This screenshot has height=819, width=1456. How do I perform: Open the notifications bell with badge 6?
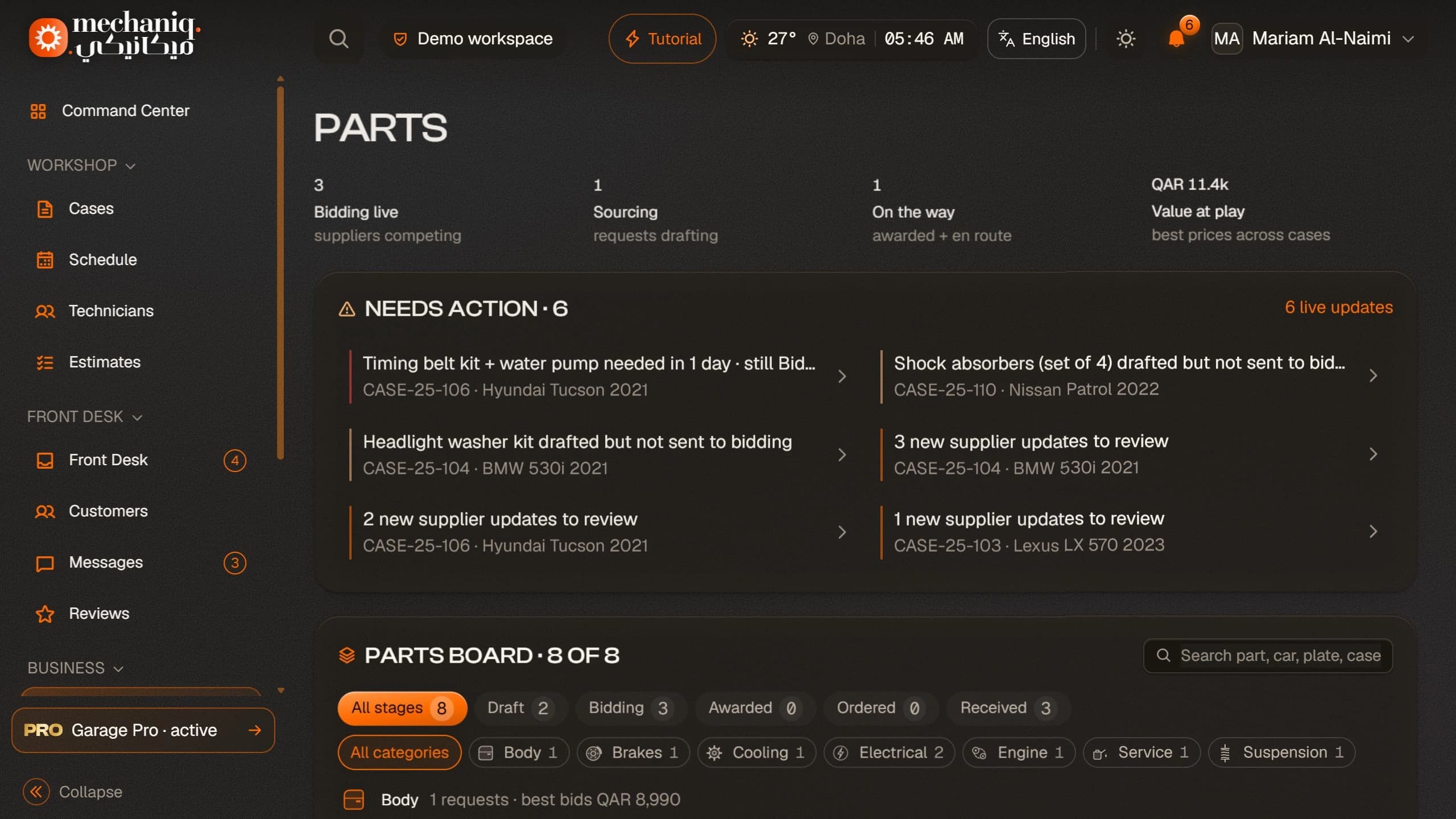pos(1176,39)
